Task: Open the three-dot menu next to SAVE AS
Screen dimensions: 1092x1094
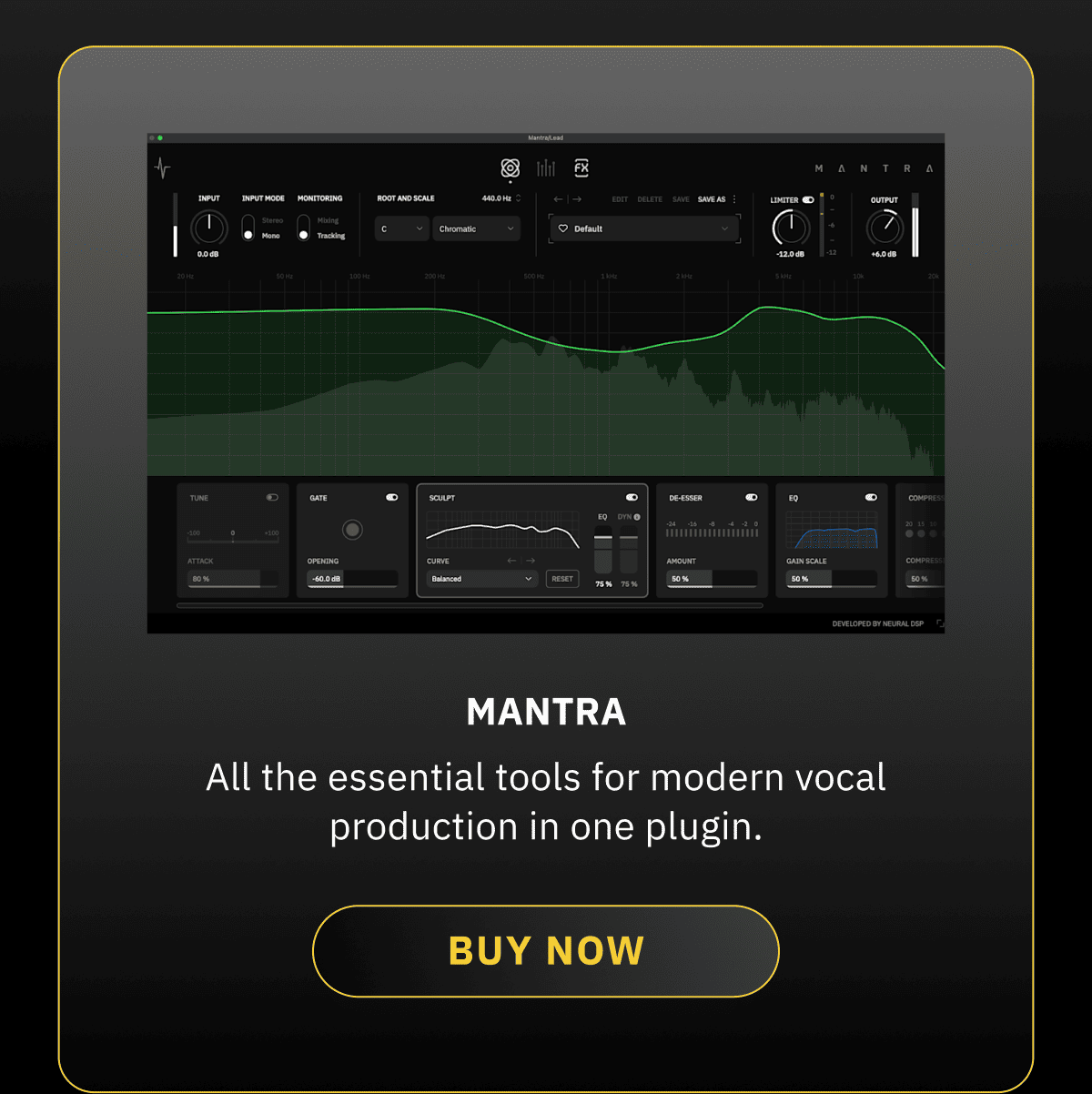Action: [734, 199]
